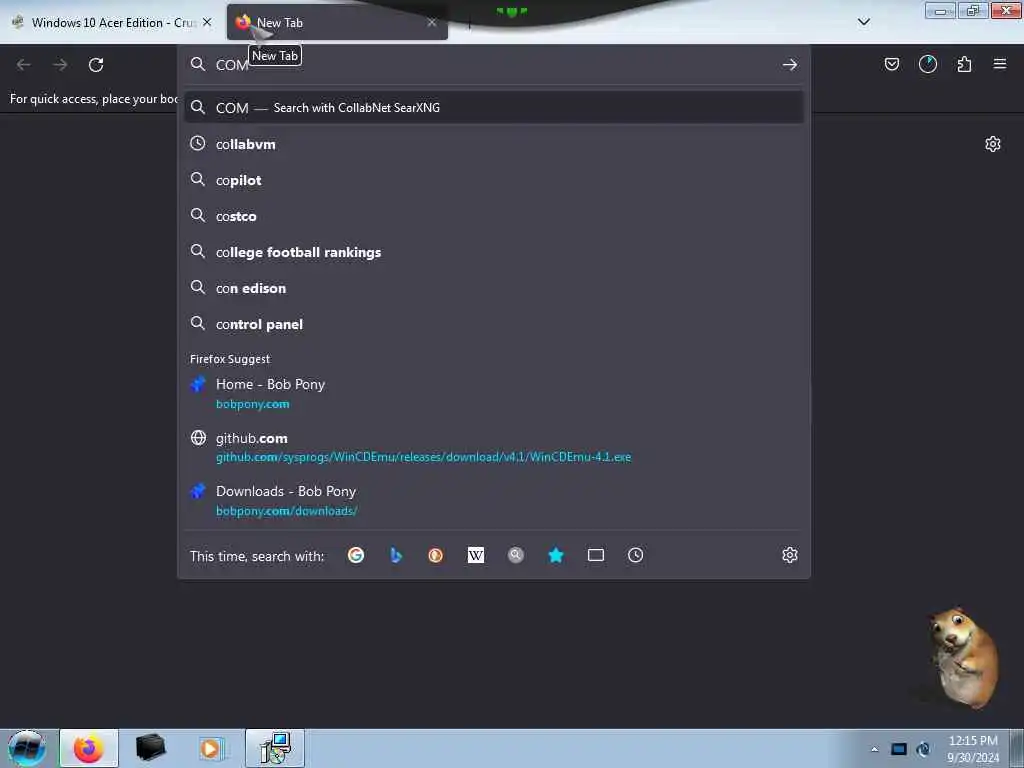Reload the current page

[96, 65]
